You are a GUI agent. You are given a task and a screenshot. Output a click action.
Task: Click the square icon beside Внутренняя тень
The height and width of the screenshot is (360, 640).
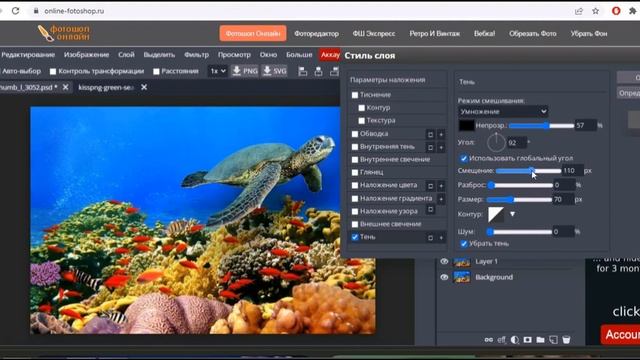coord(430,147)
